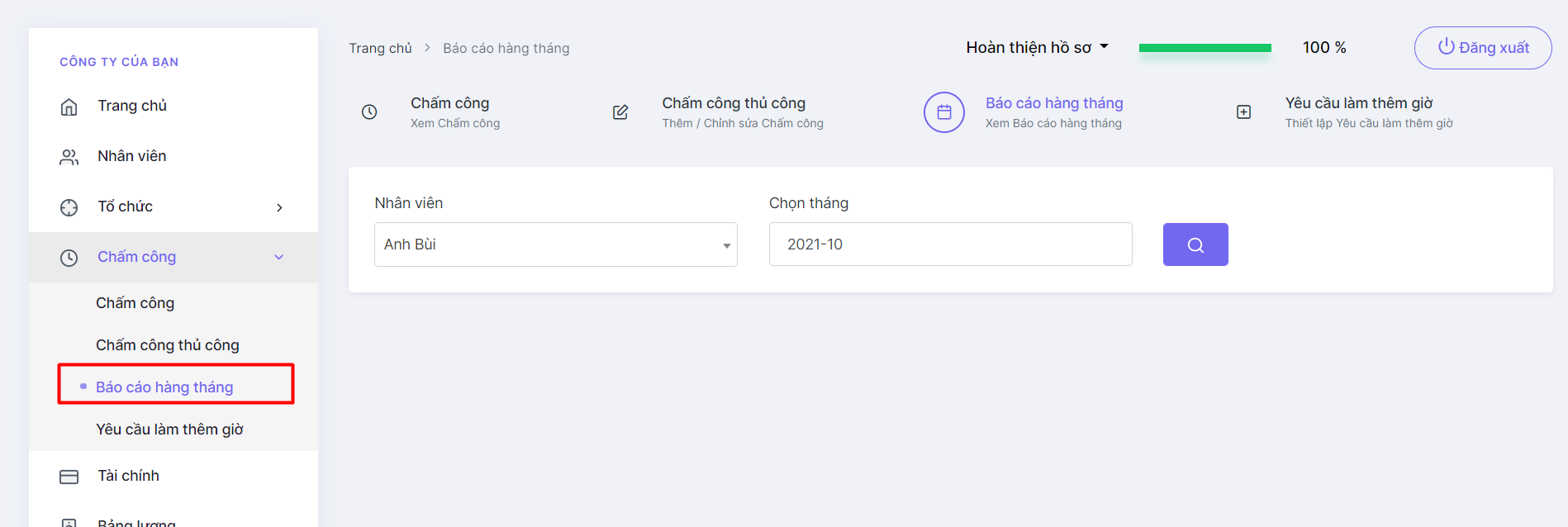Image resolution: width=1568 pixels, height=527 pixels.
Task: Click the Xem Báo cáo hàng tháng subtitle
Action: point(1053,123)
